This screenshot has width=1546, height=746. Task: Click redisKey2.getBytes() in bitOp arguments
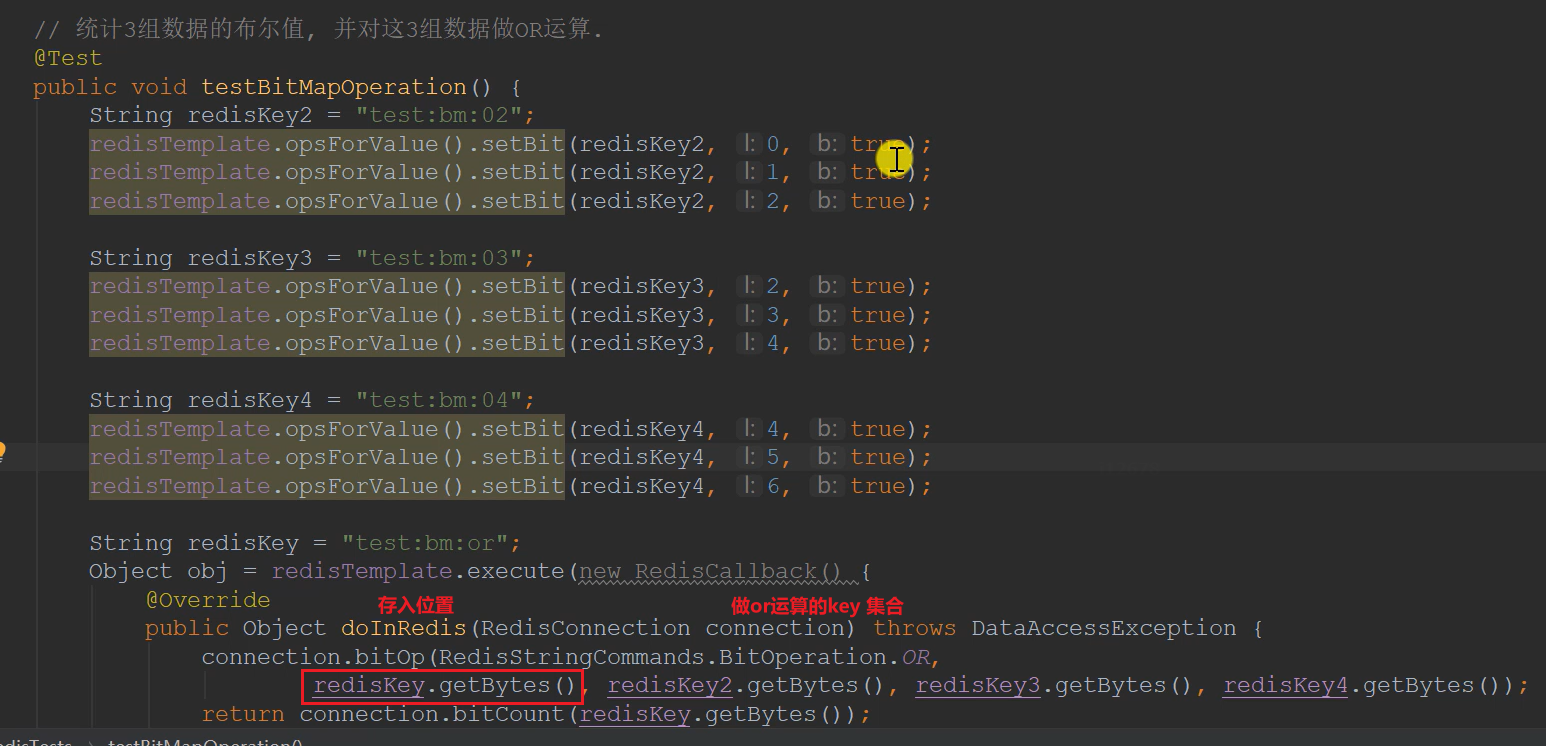[x=747, y=686]
